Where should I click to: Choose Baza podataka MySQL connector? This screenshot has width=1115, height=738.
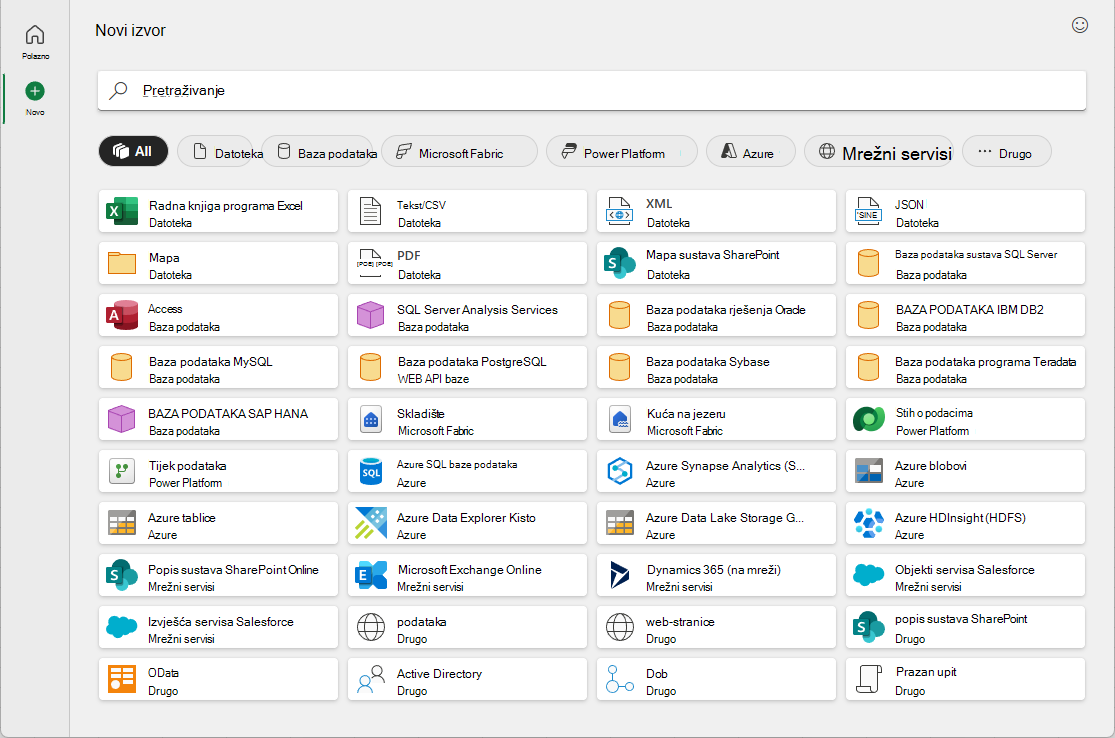pyautogui.click(x=218, y=367)
